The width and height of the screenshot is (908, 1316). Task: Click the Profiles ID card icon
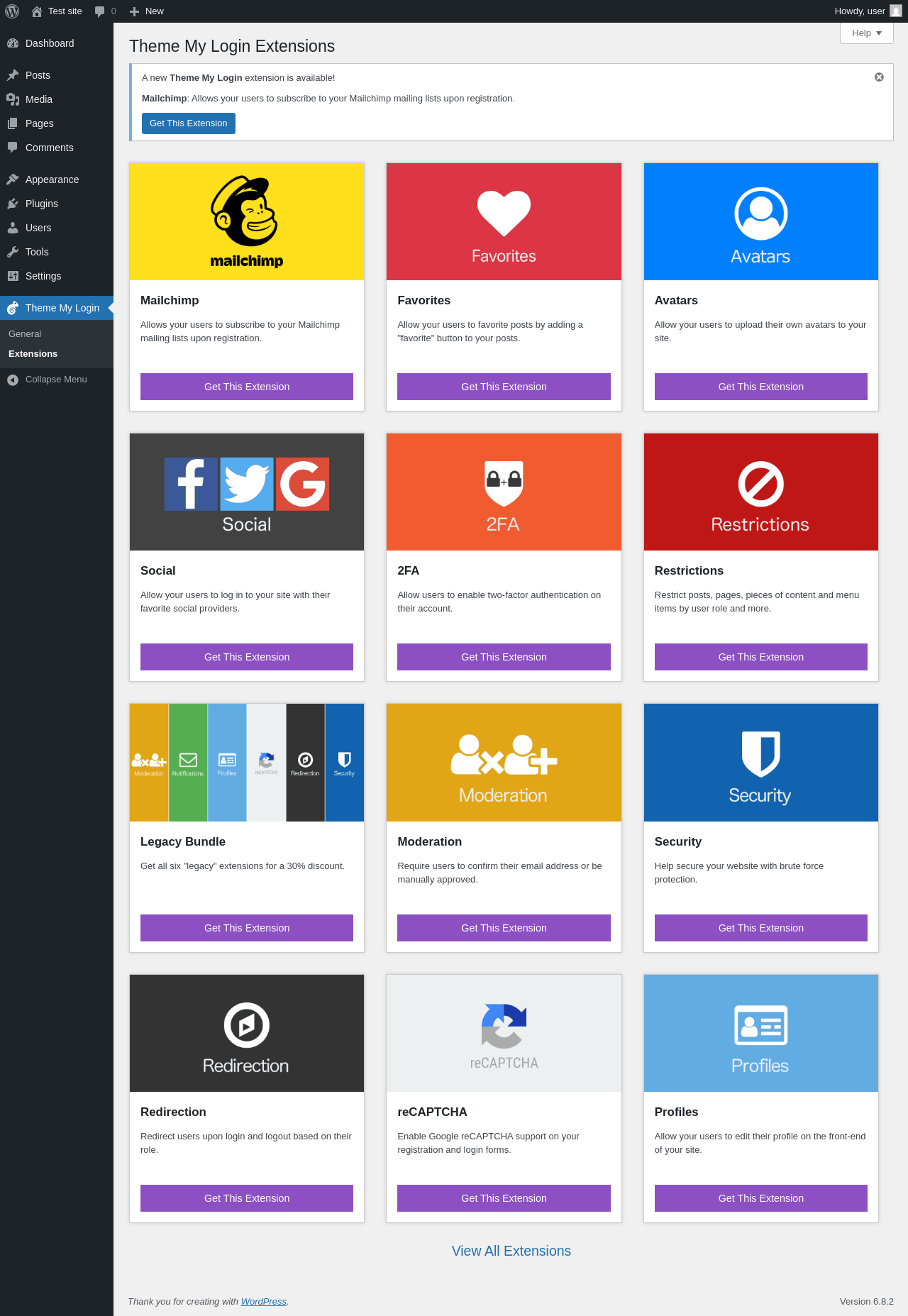[x=761, y=1025]
